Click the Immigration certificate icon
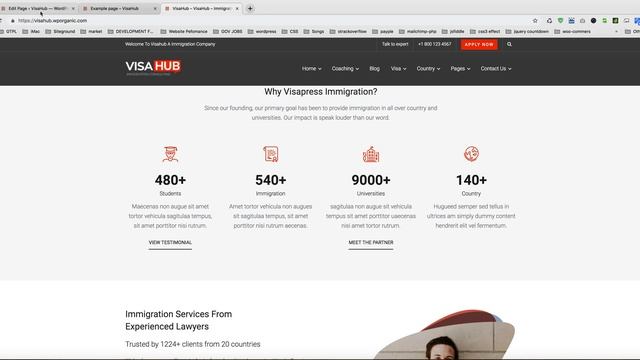The width and height of the screenshot is (640, 360). point(271,154)
